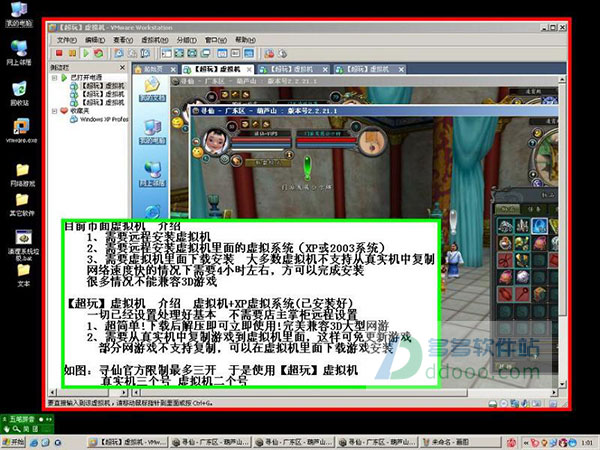The width and height of the screenshot is (600, 450).
Task: Click the 文本 folder on desktop
Action: point(23,275)
